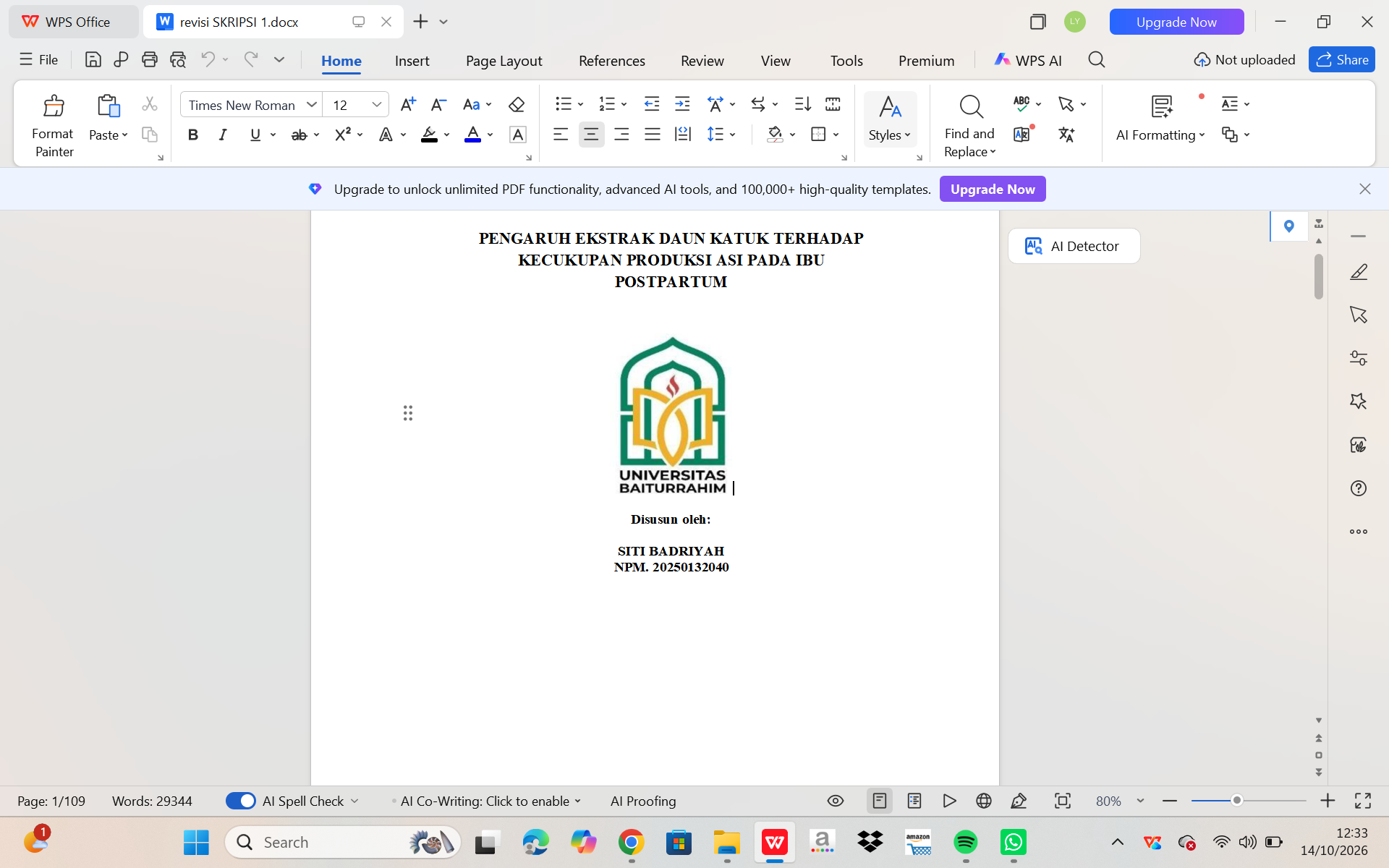Click the Undo arrow
The width and height of the screenshot is (1389, 868).
tap(208, 60)
